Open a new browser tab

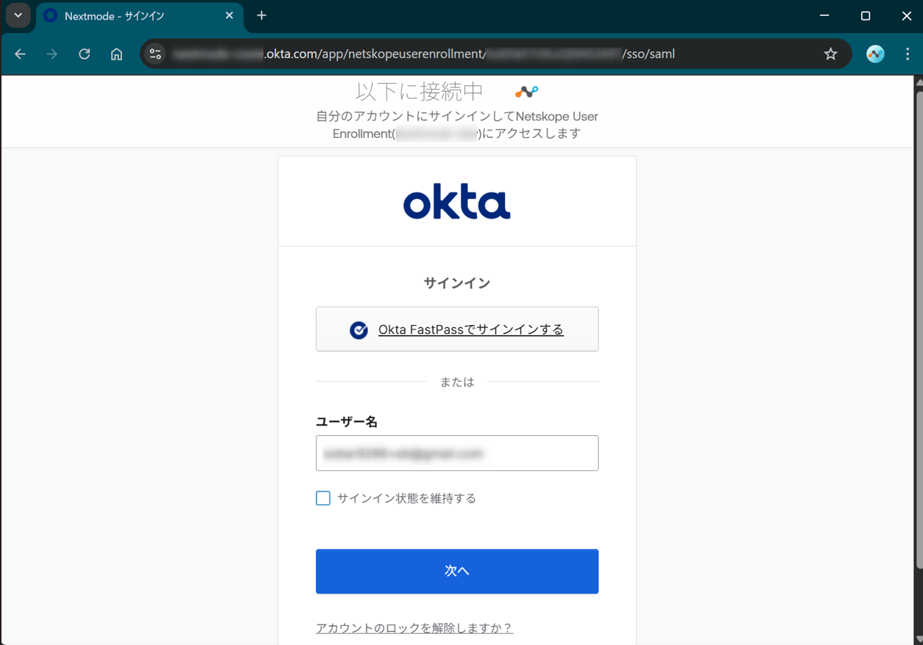(x=261, y=16)
